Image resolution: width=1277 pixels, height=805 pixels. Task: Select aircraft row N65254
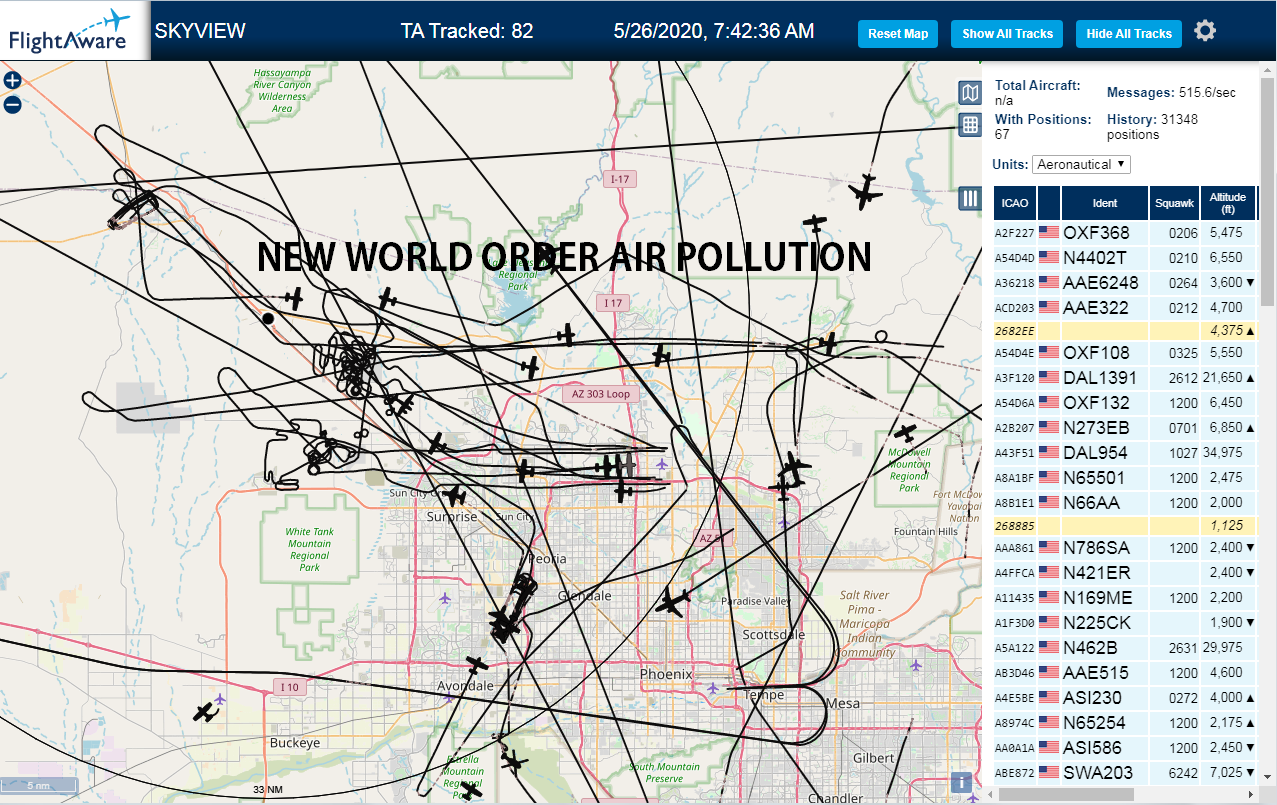(x=1124, y=723)
